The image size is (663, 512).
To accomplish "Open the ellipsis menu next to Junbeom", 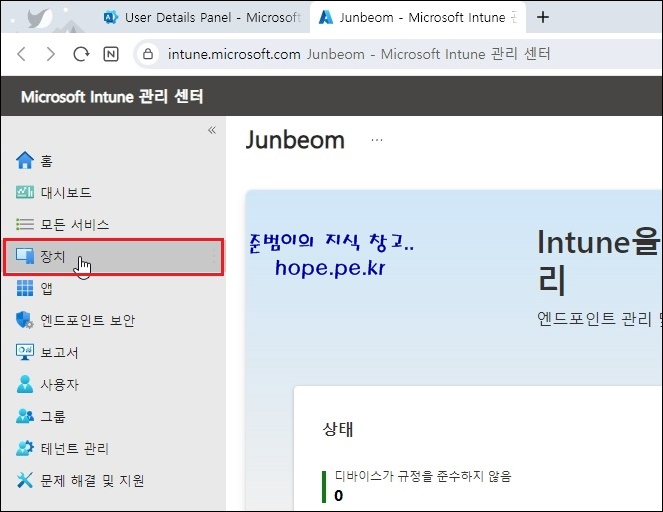I will (377, 140).
